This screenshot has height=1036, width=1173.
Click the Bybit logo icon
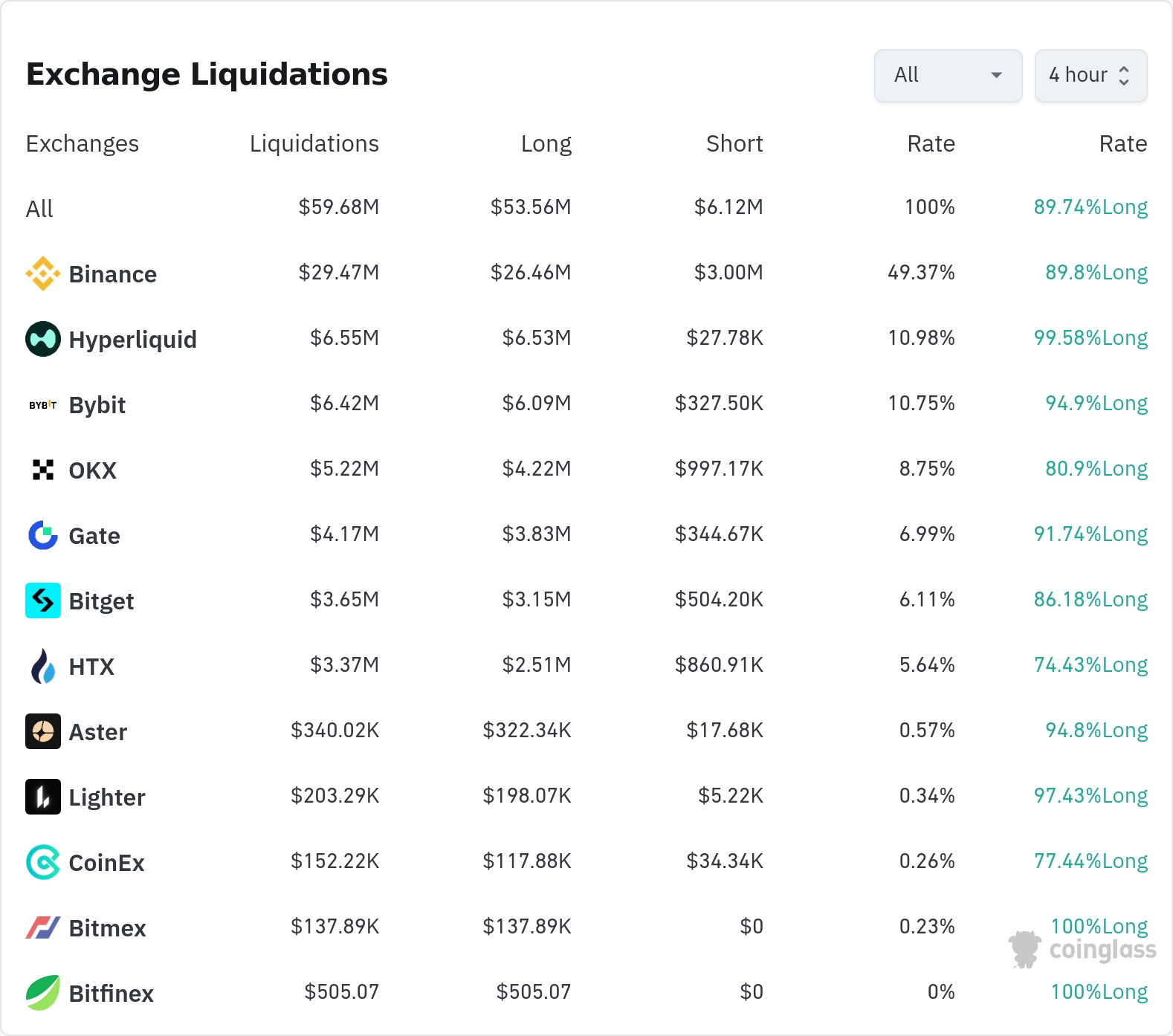[x=43, y=404]
